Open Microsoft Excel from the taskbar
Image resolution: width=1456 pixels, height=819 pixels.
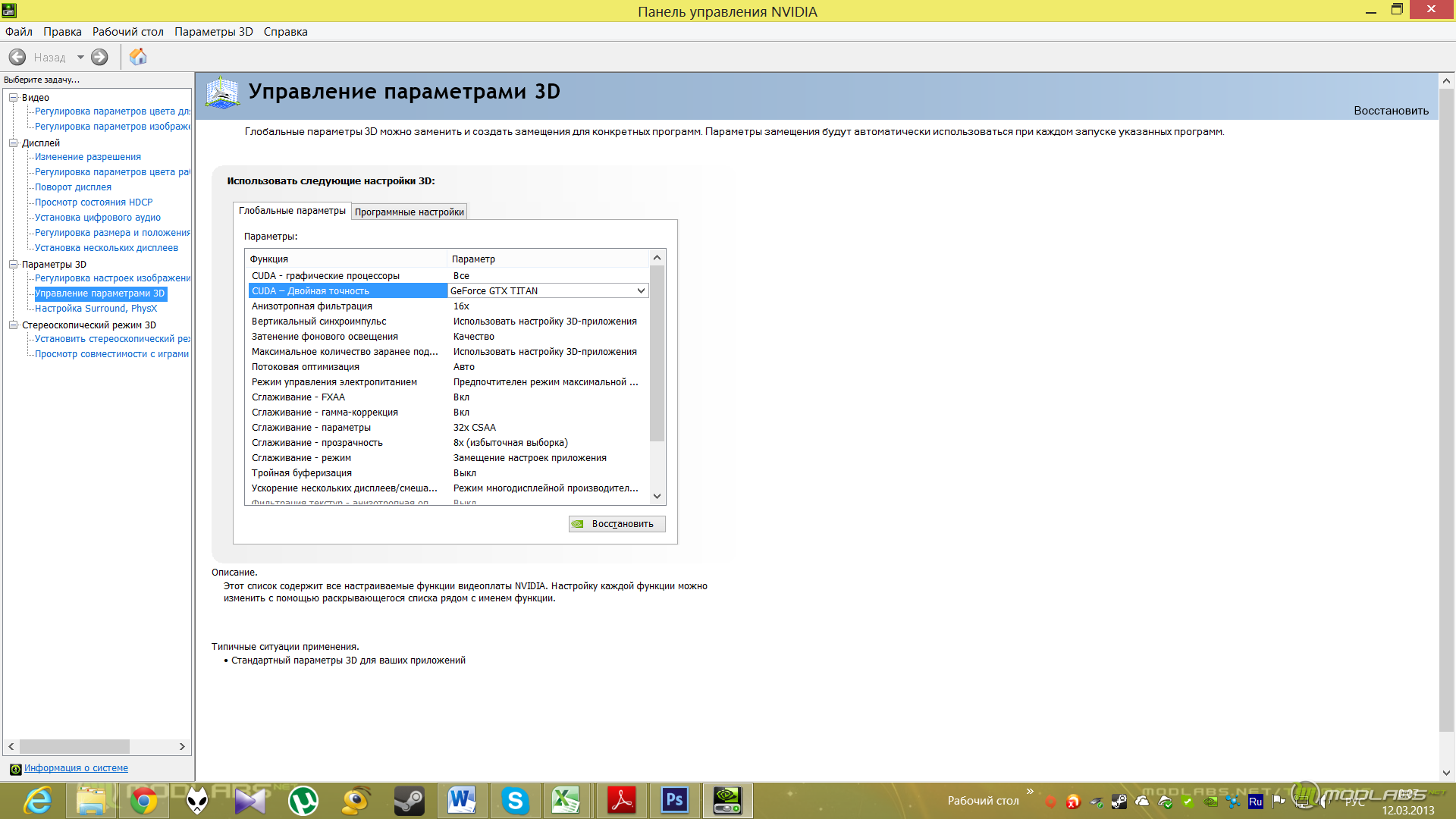tap(566, 801)
